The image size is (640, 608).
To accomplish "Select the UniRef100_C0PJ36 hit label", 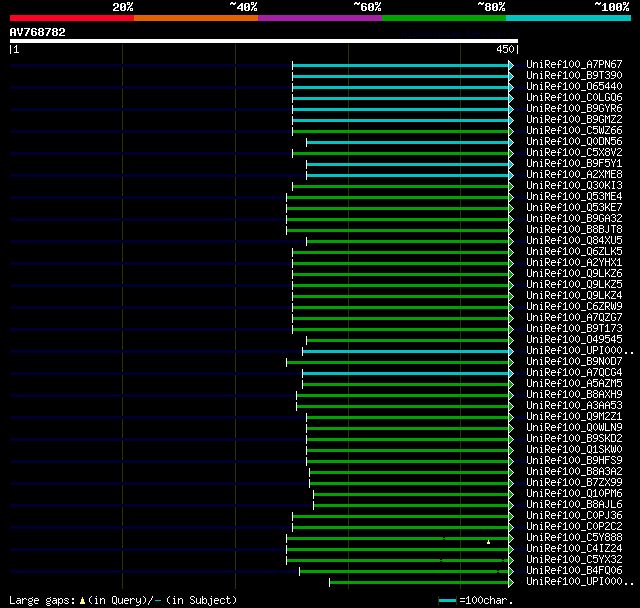I will (x=574, y=516).
